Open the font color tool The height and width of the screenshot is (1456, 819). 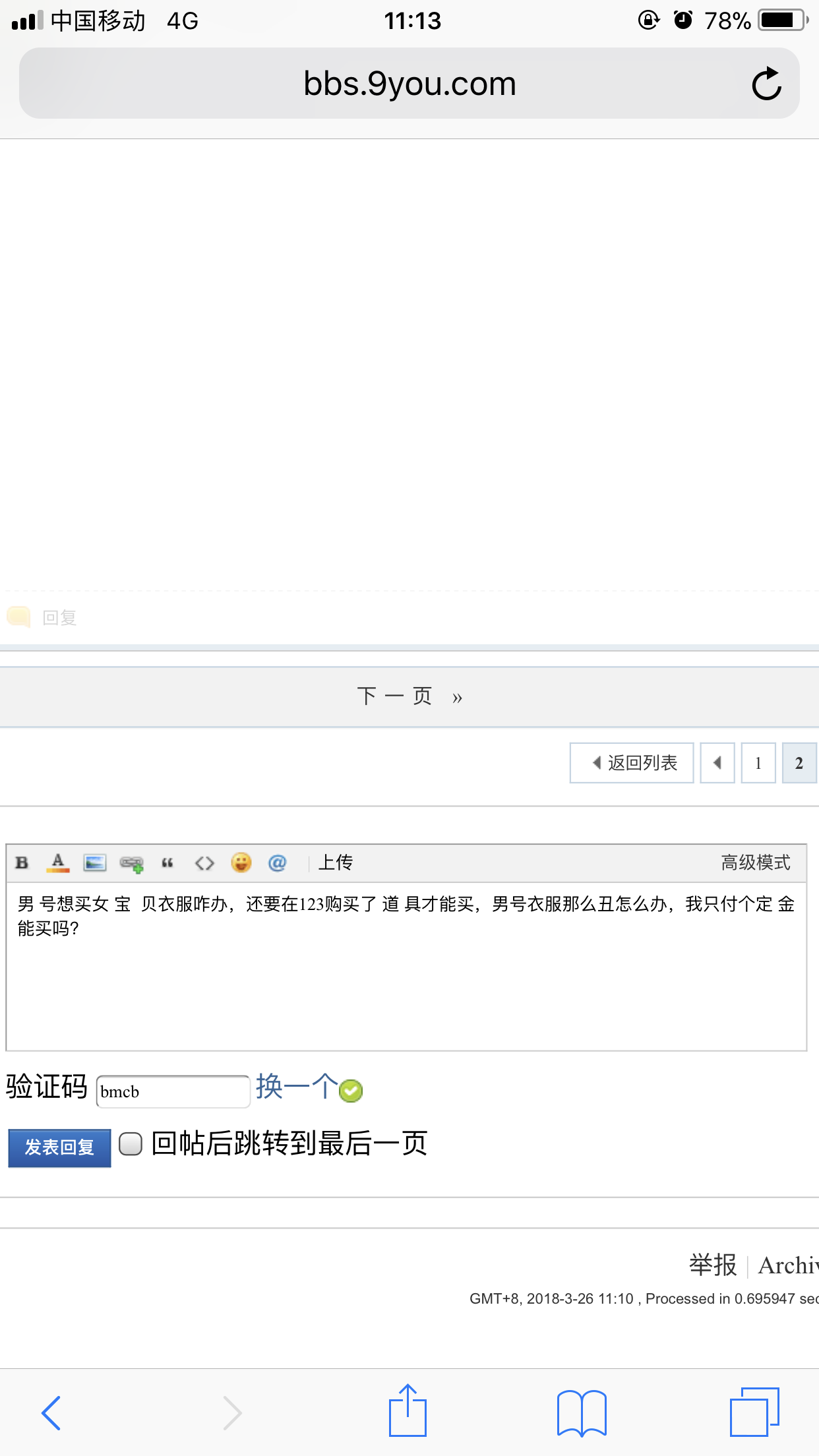click(x=58, y=863)
